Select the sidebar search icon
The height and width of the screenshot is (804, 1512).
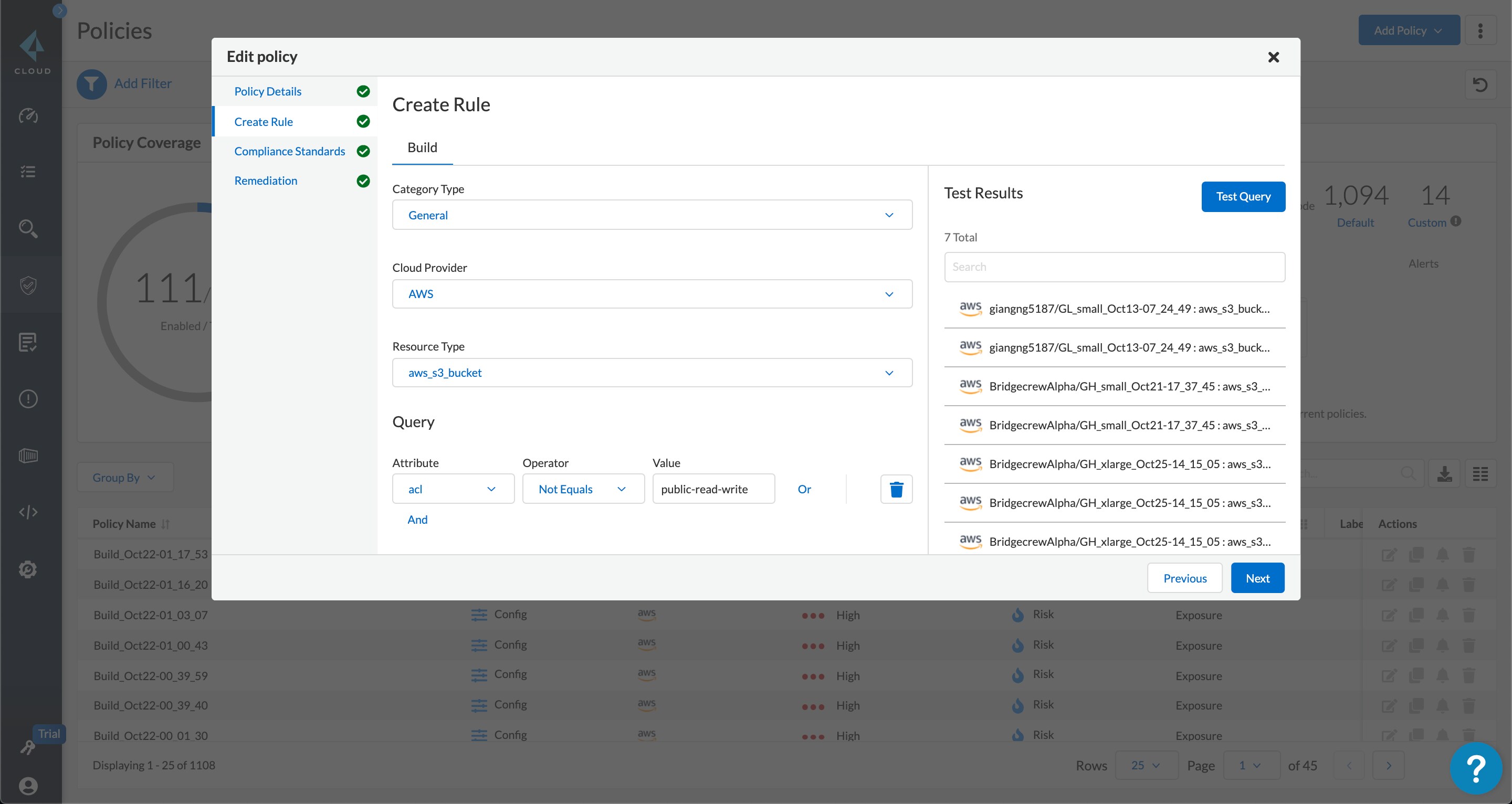(x=28, y=229)
